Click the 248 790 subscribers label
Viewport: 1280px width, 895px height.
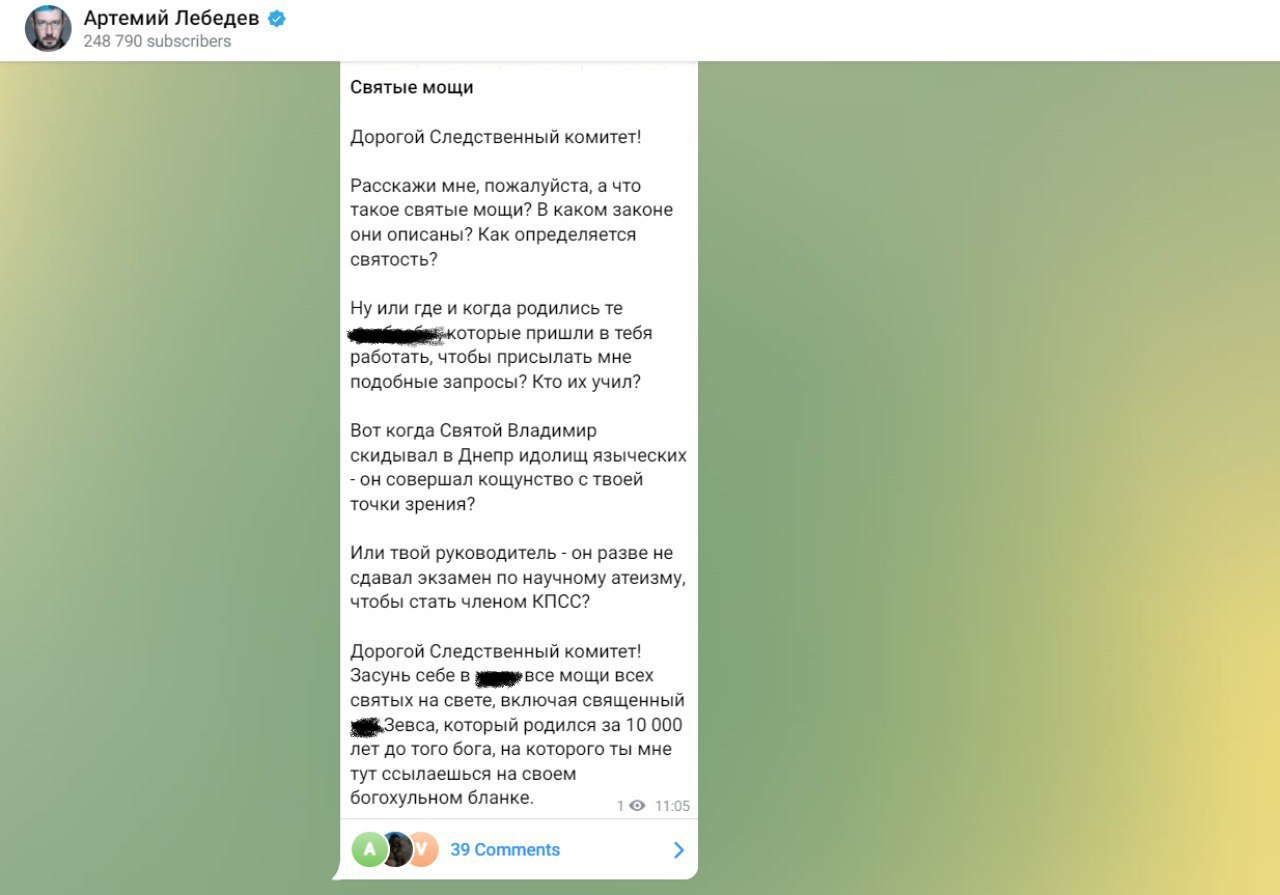[x=157, y=41]
